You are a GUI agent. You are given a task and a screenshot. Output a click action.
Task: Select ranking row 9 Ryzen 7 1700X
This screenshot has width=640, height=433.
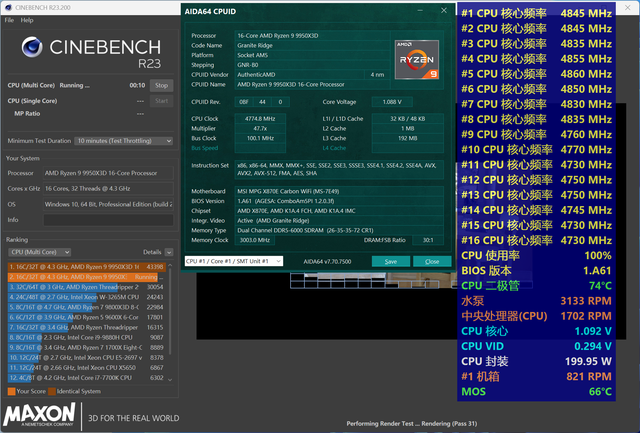pos(86,348)
